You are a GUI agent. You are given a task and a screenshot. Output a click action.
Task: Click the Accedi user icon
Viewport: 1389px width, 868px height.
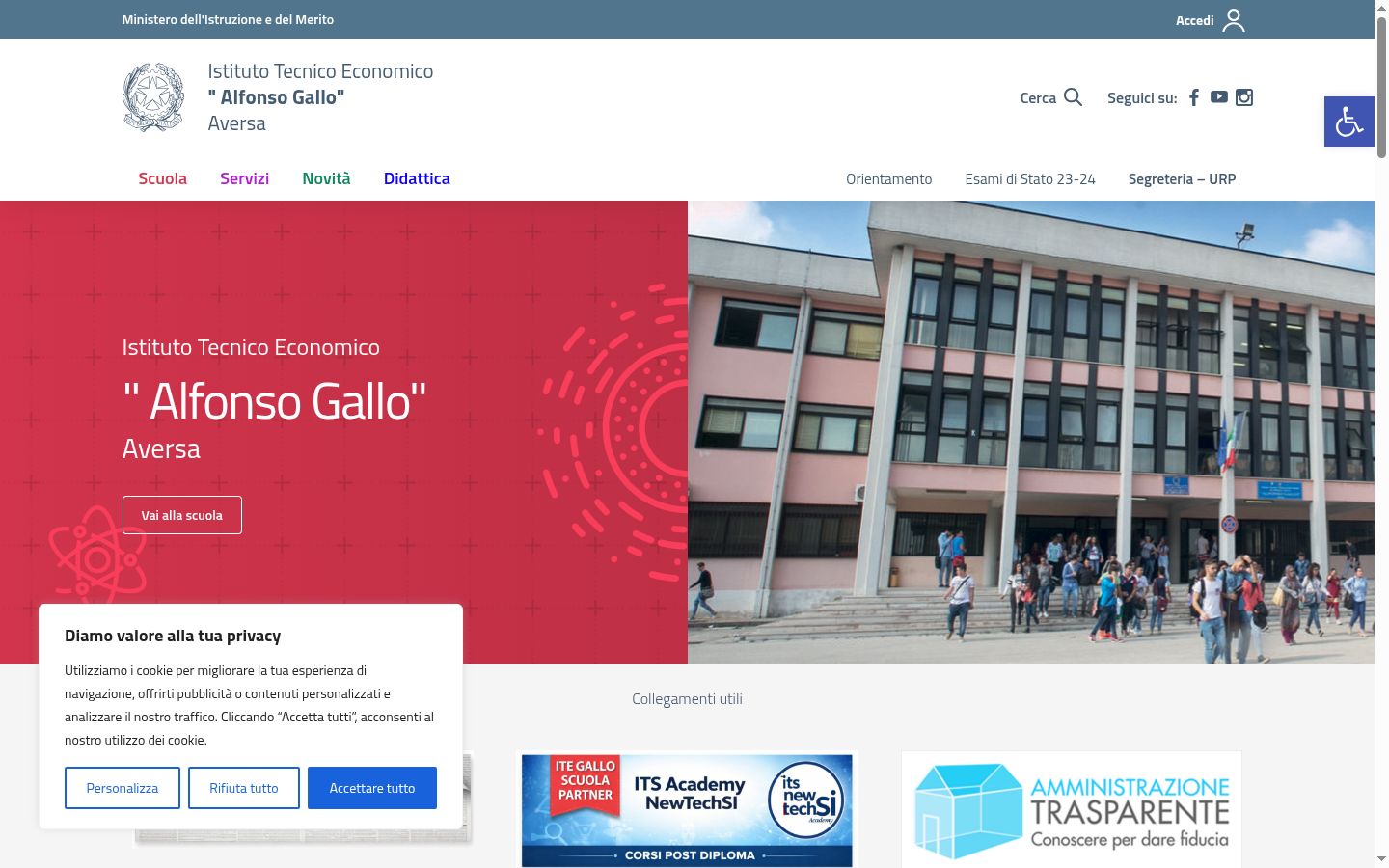coord(1234,20)
